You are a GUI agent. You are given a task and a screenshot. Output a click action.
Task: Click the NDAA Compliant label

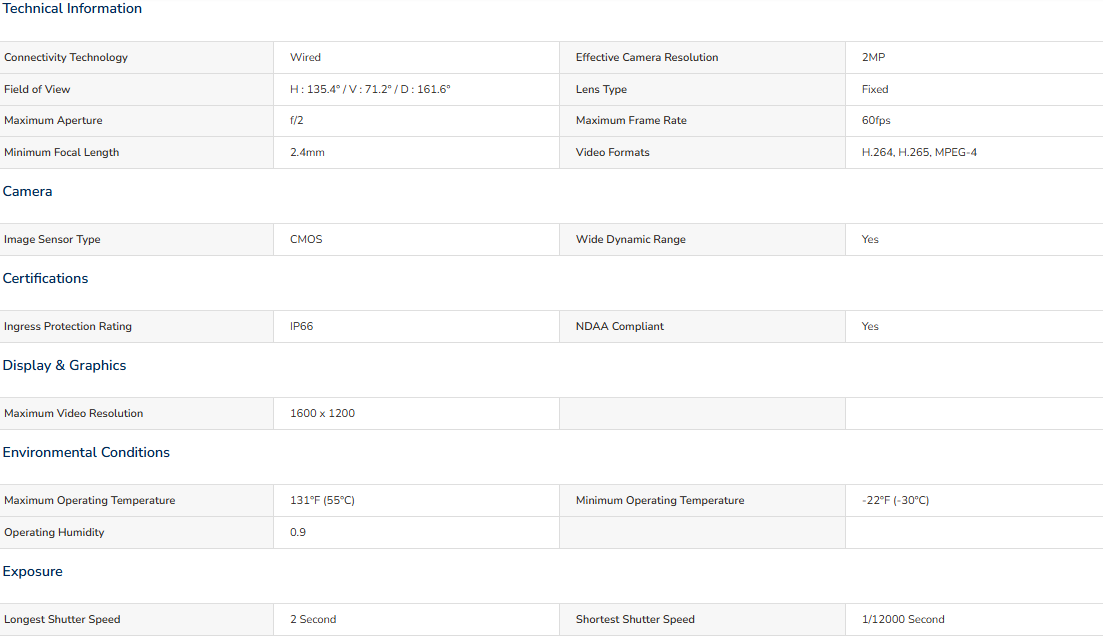click(x=620, y=326)
